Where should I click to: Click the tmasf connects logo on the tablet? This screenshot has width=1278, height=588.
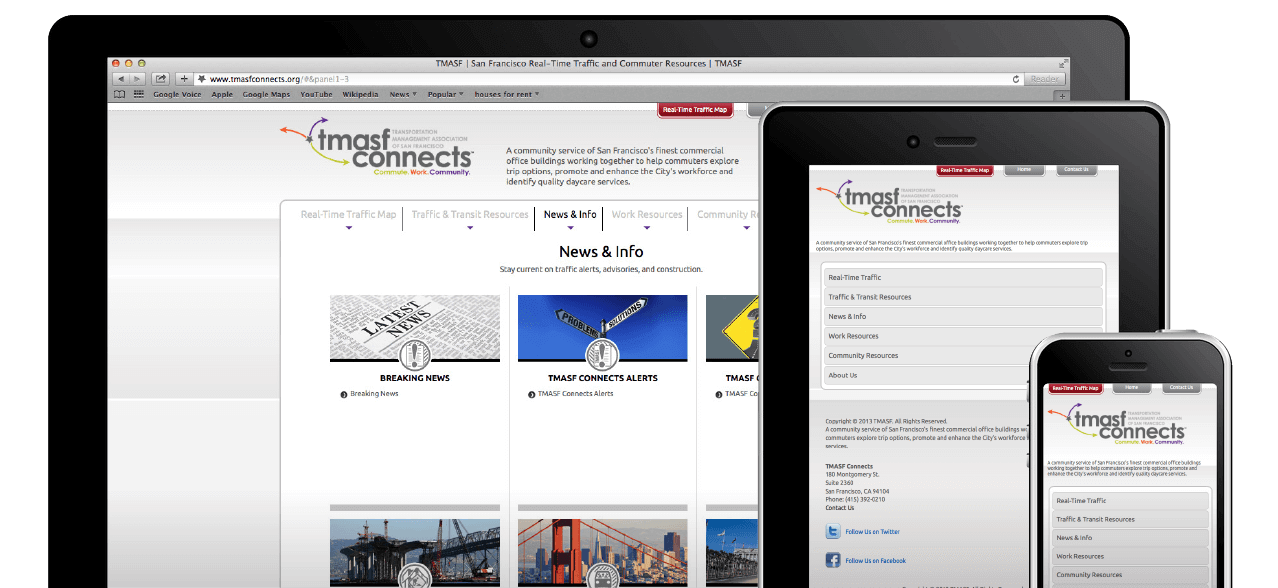point(889,202)
